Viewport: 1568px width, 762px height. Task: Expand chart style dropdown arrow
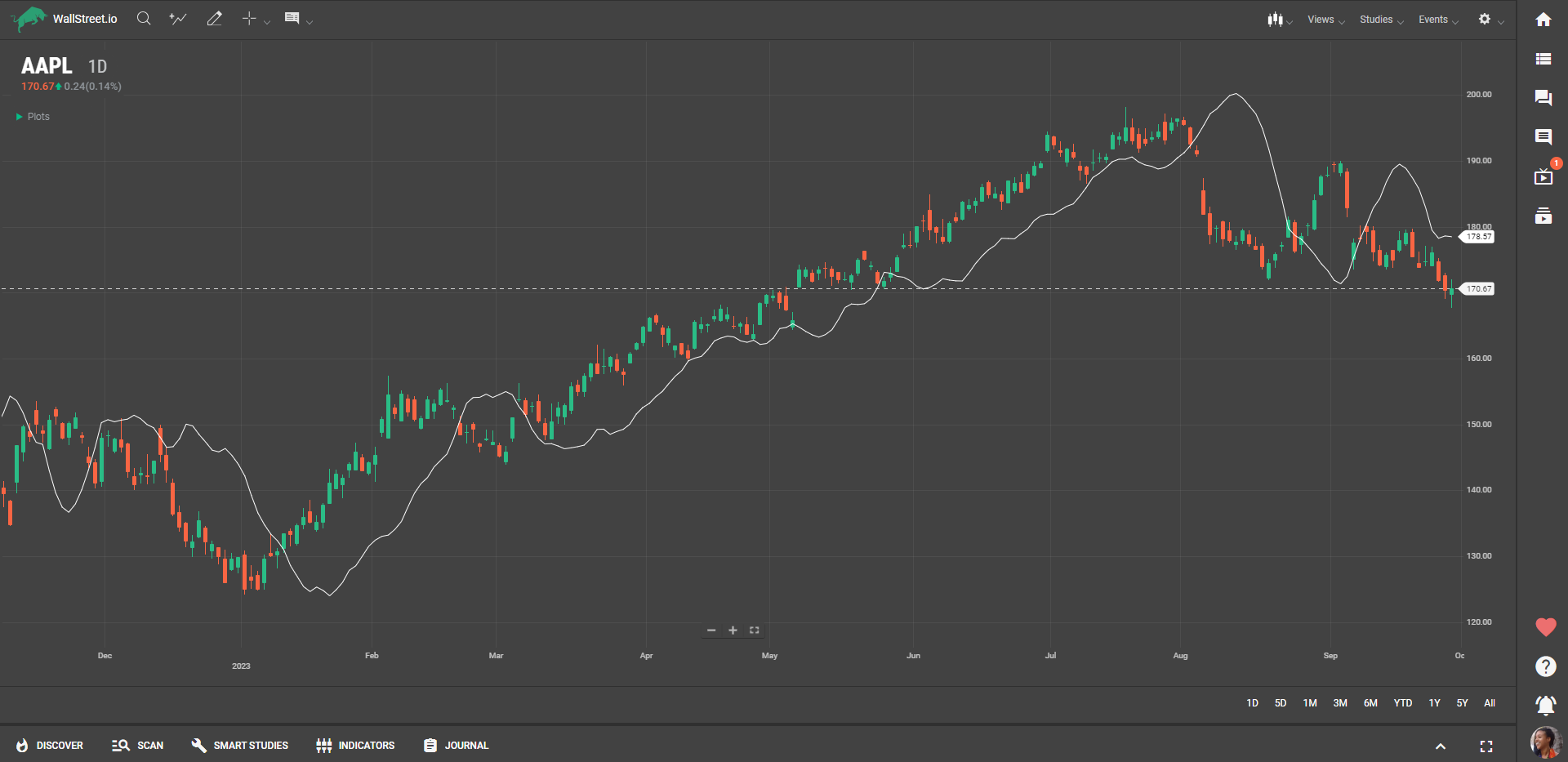(1290, 22)
